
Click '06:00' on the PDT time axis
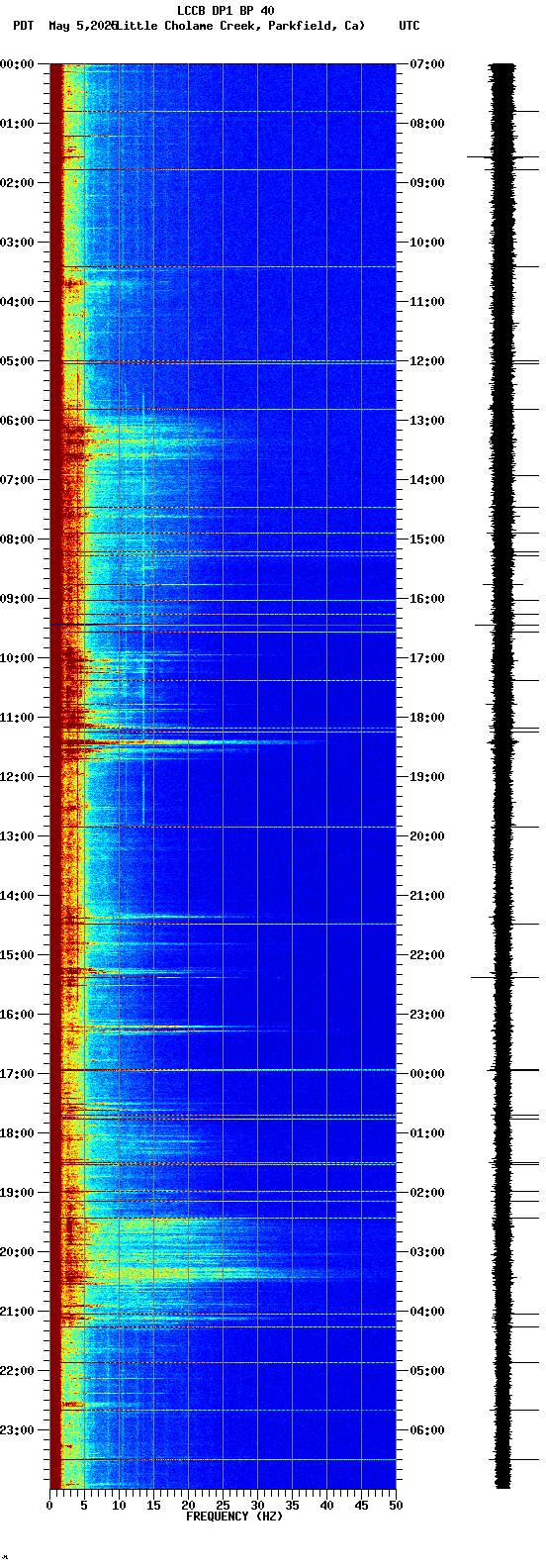click(17, 421)
